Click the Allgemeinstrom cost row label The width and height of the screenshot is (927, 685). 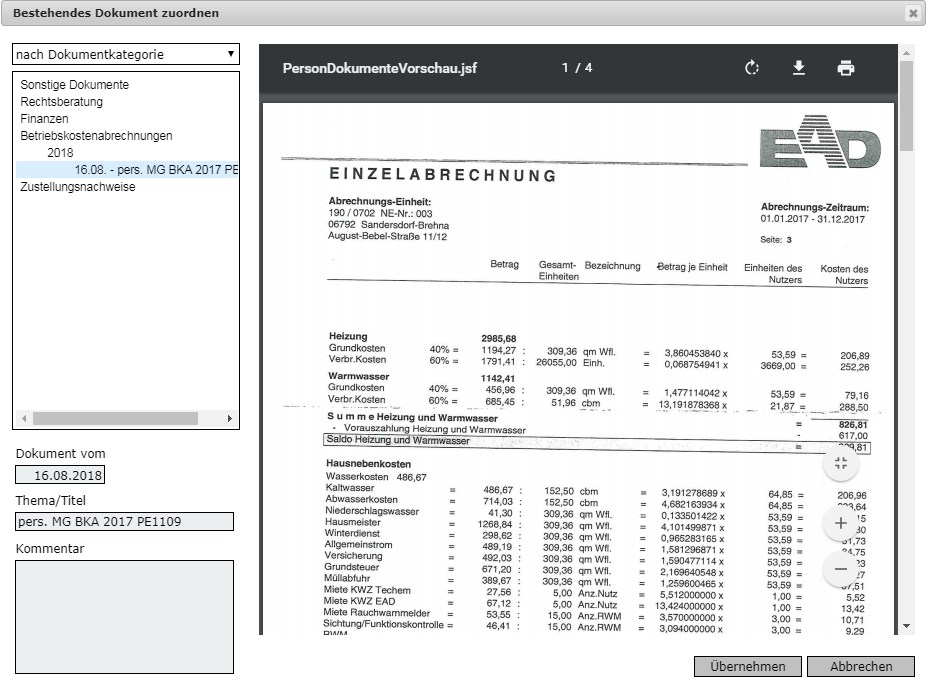pos(358,545)
